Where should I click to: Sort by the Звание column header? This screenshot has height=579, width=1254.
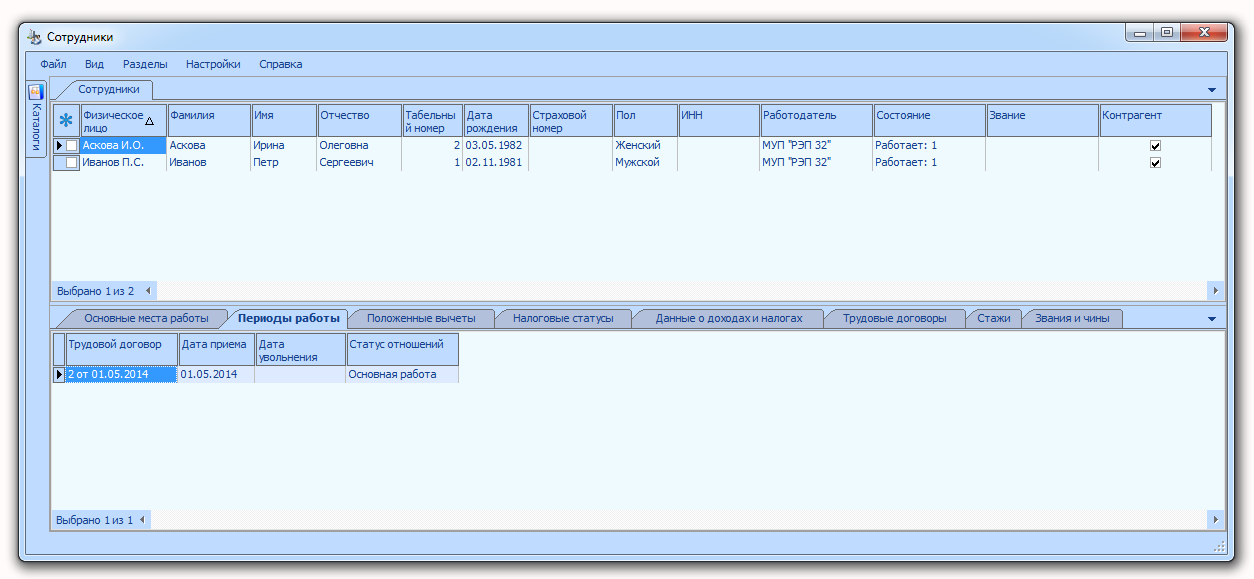point(1043,120)
